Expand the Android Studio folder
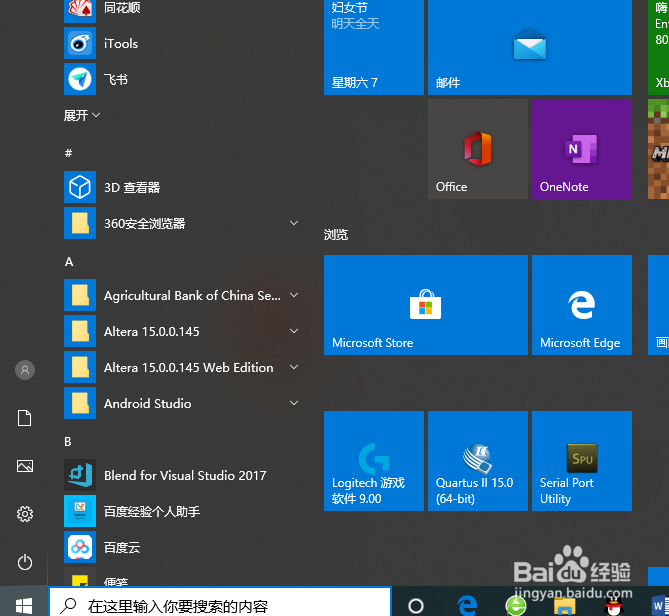 tap(294, 403)
